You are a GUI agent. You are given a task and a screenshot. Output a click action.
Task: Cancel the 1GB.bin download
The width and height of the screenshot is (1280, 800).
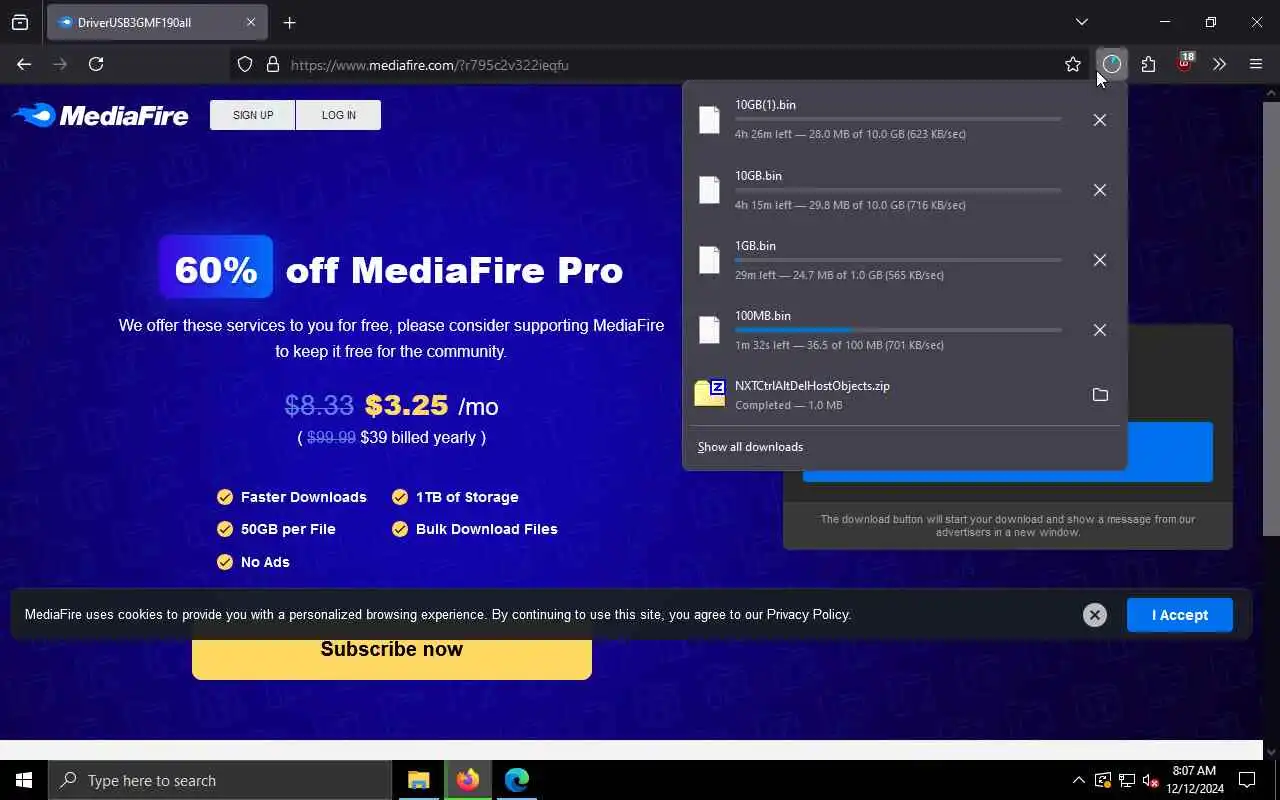(x=1099, y=260)
